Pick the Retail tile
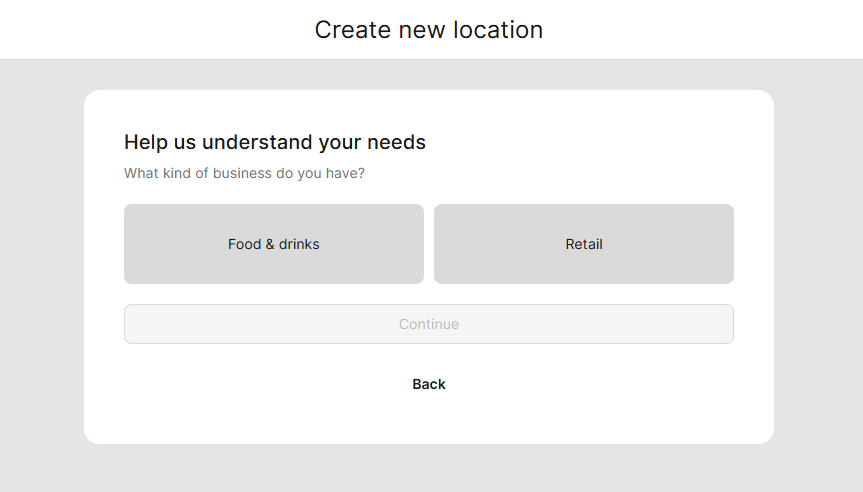 (584, 244)
